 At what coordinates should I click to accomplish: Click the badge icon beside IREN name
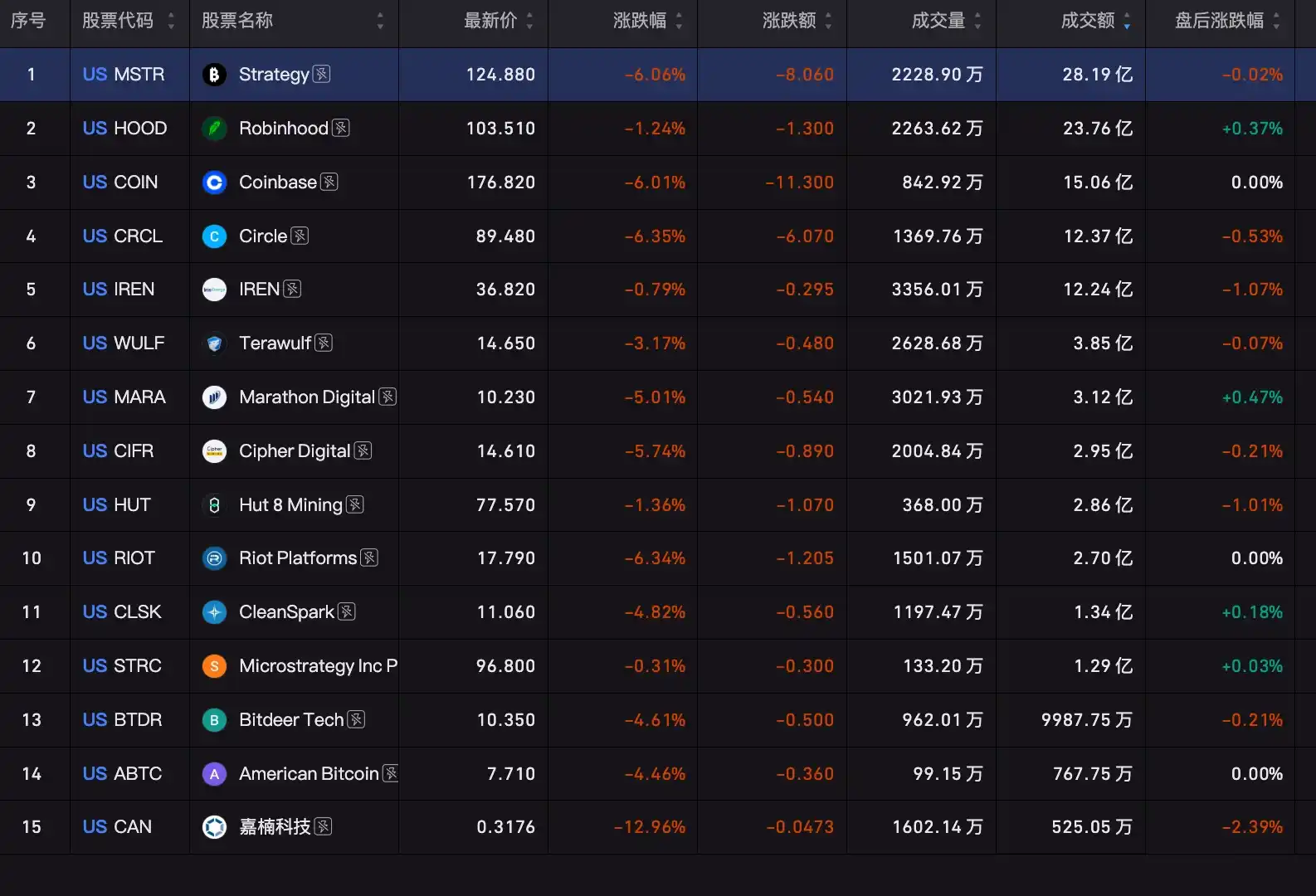(292, 289)
